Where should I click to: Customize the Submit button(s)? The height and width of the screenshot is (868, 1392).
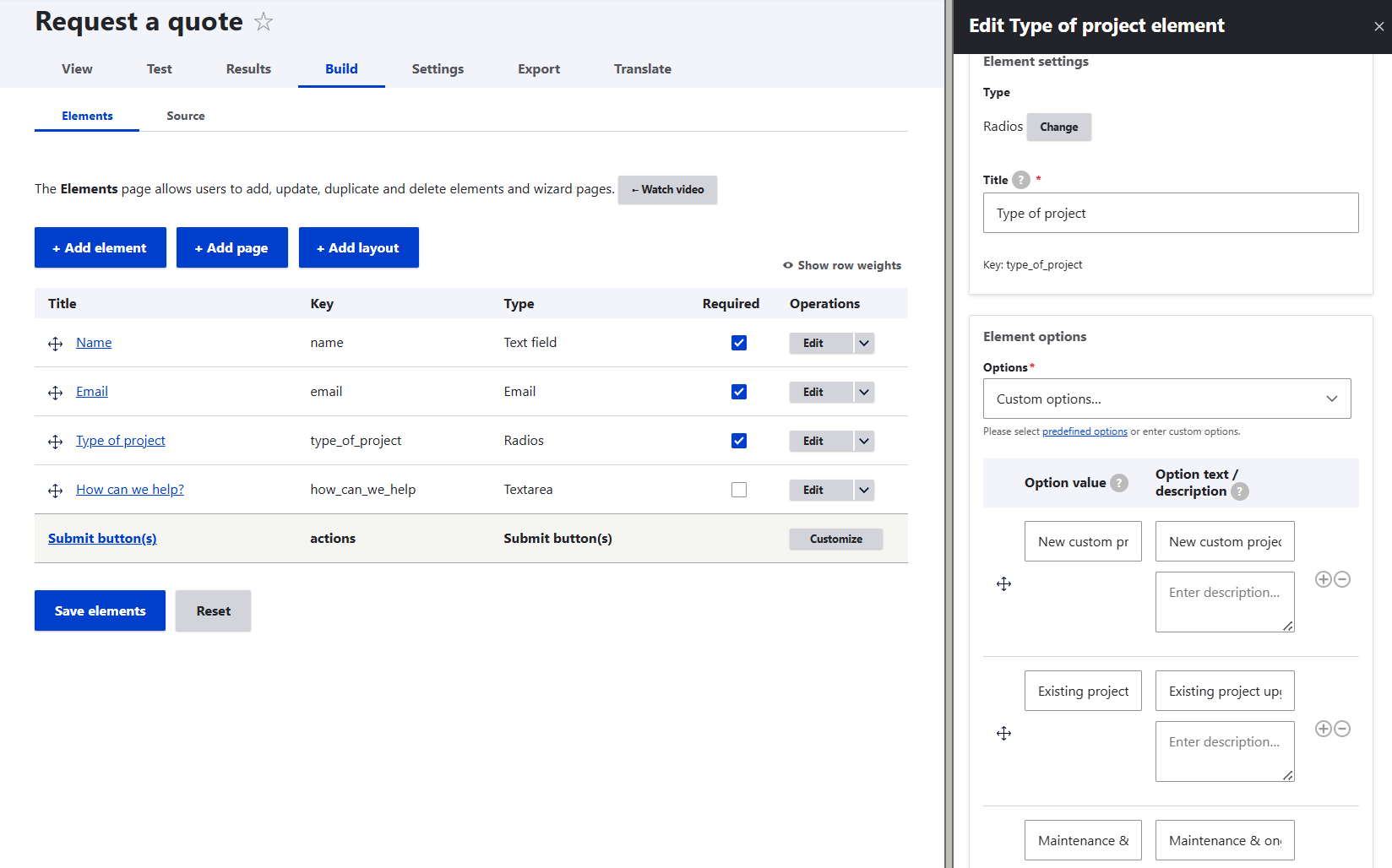coord(836,539)
